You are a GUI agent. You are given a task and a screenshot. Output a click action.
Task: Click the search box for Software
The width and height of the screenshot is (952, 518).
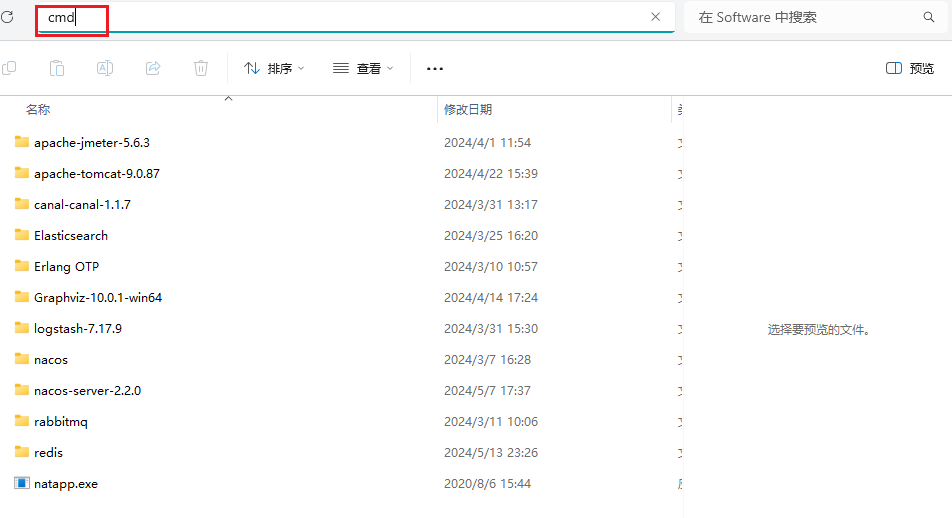point(817,18)
